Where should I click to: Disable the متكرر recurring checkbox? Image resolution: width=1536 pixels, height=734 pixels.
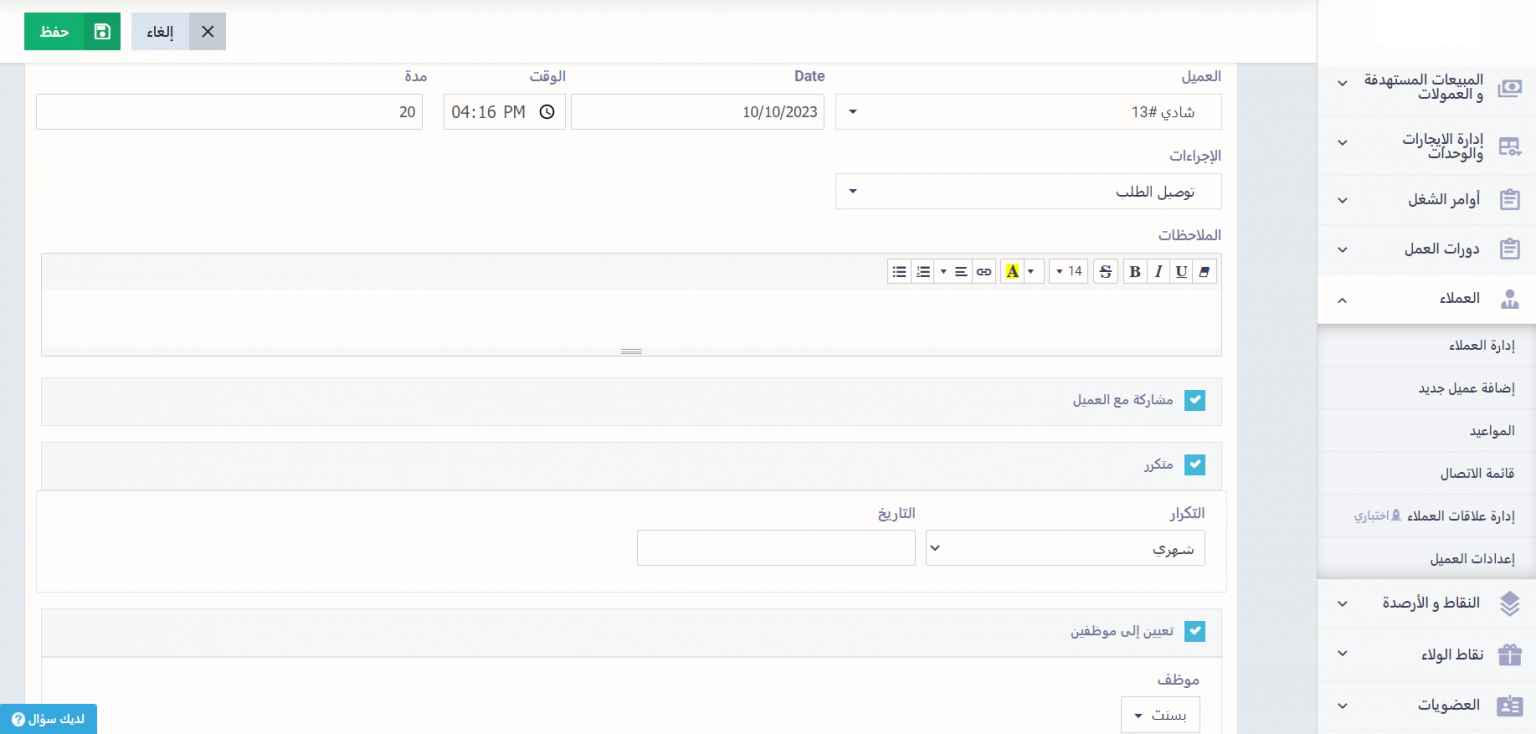[x=1194, y=465]
